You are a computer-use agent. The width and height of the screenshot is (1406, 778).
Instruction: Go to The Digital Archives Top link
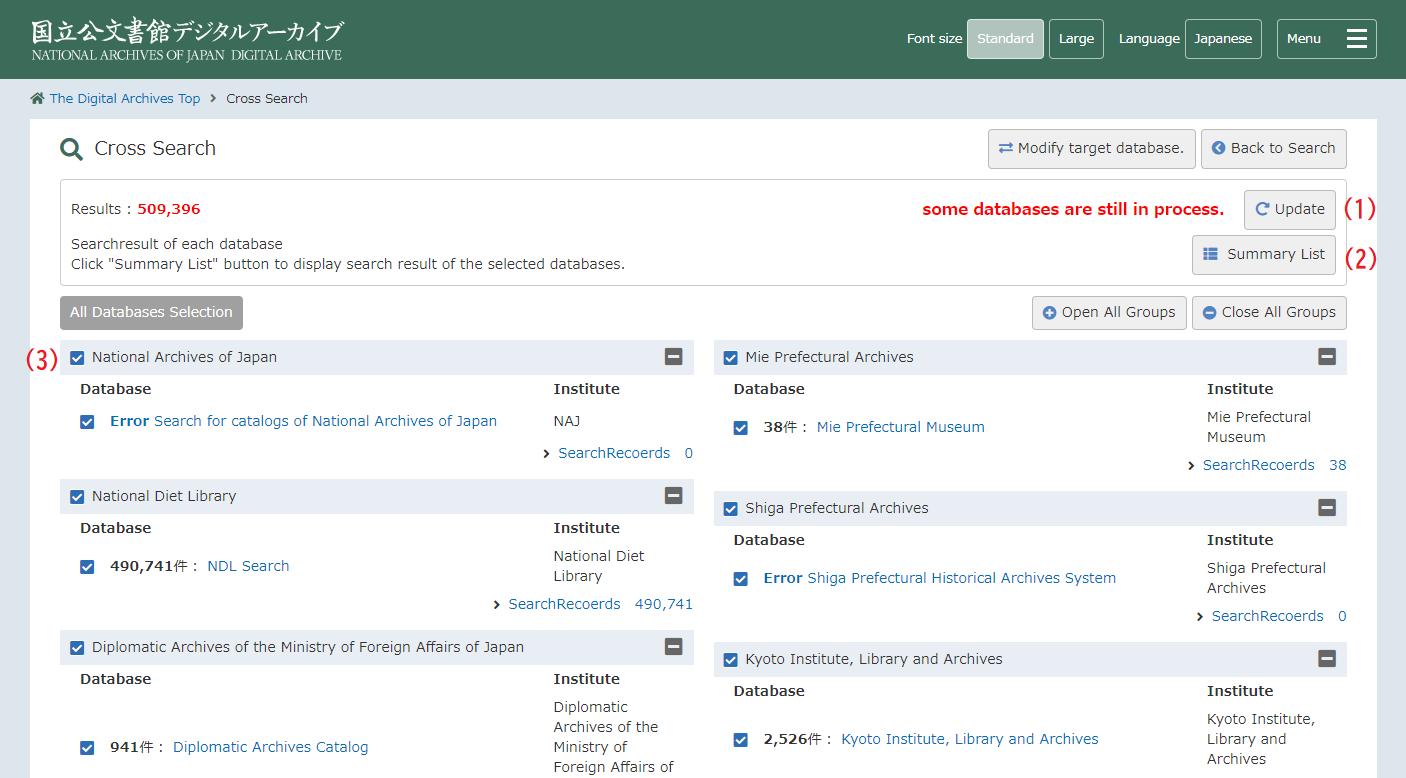tap(125, 98)
